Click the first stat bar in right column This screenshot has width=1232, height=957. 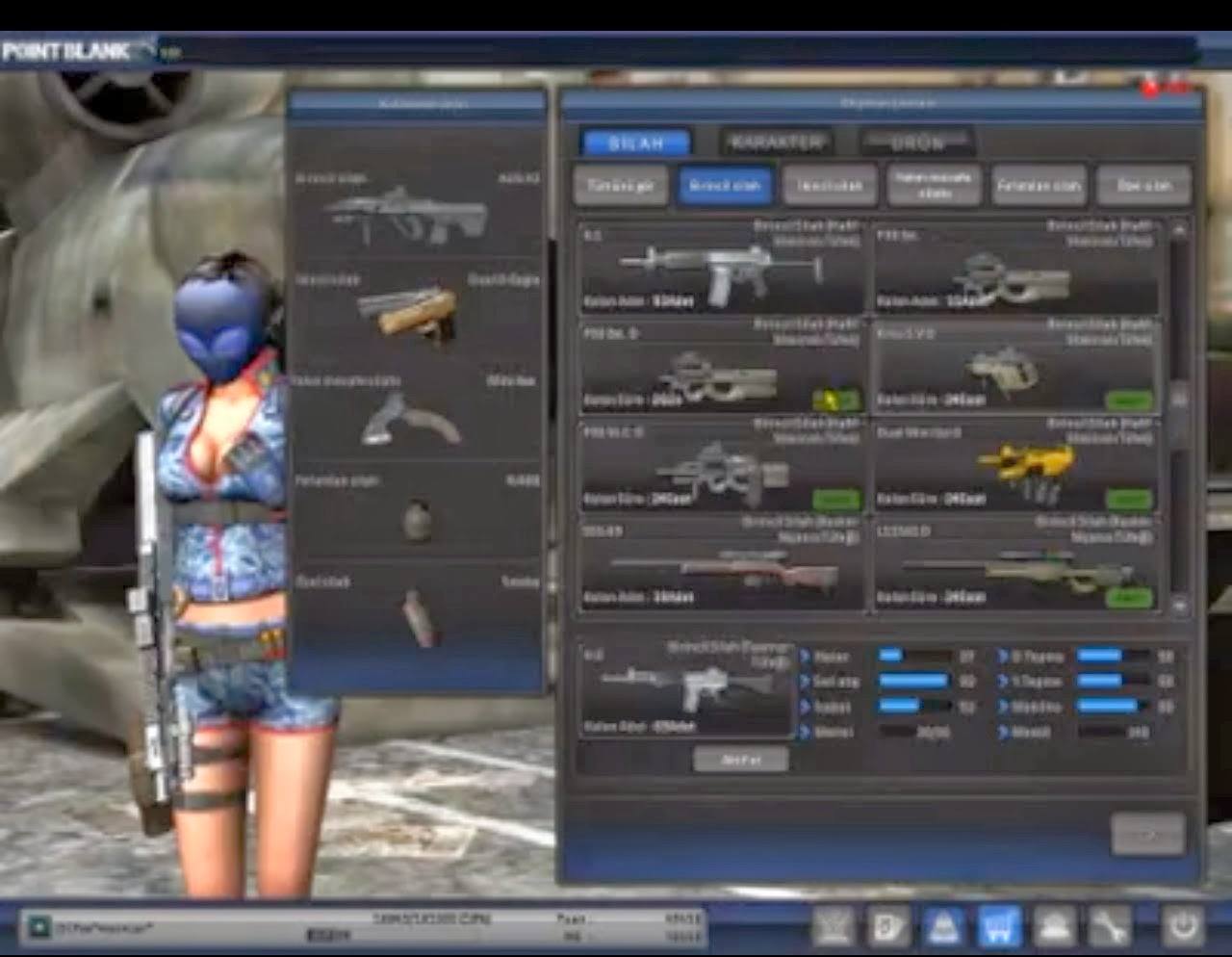coord(1114,656)
